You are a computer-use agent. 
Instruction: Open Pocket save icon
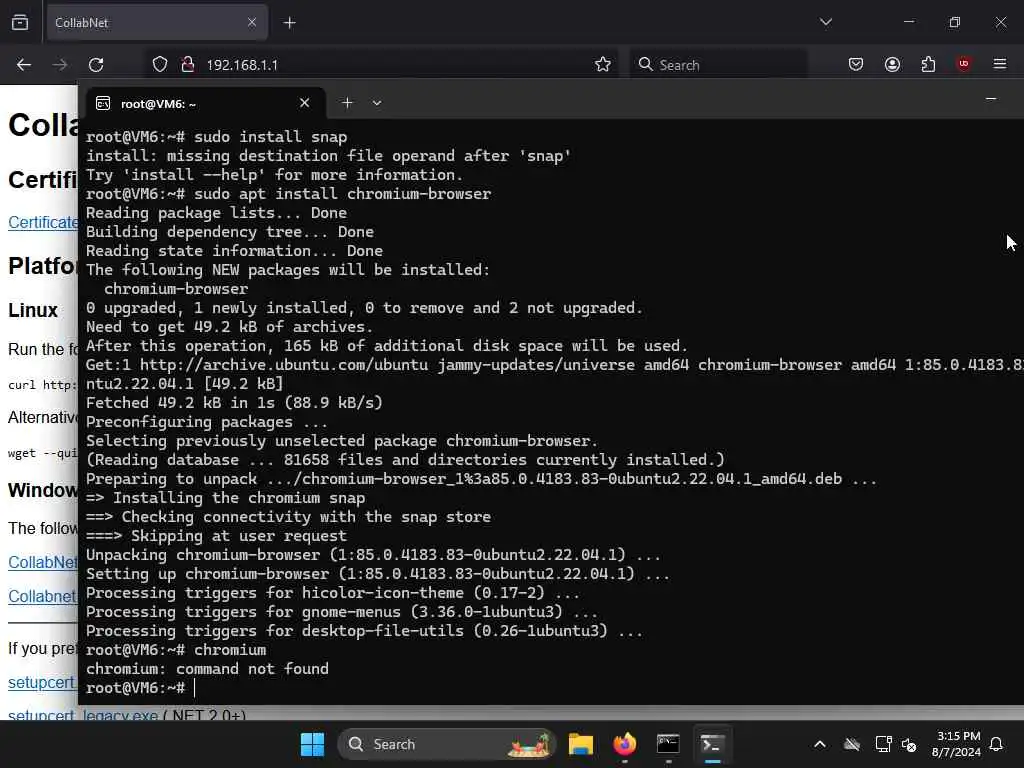(856, 64)
